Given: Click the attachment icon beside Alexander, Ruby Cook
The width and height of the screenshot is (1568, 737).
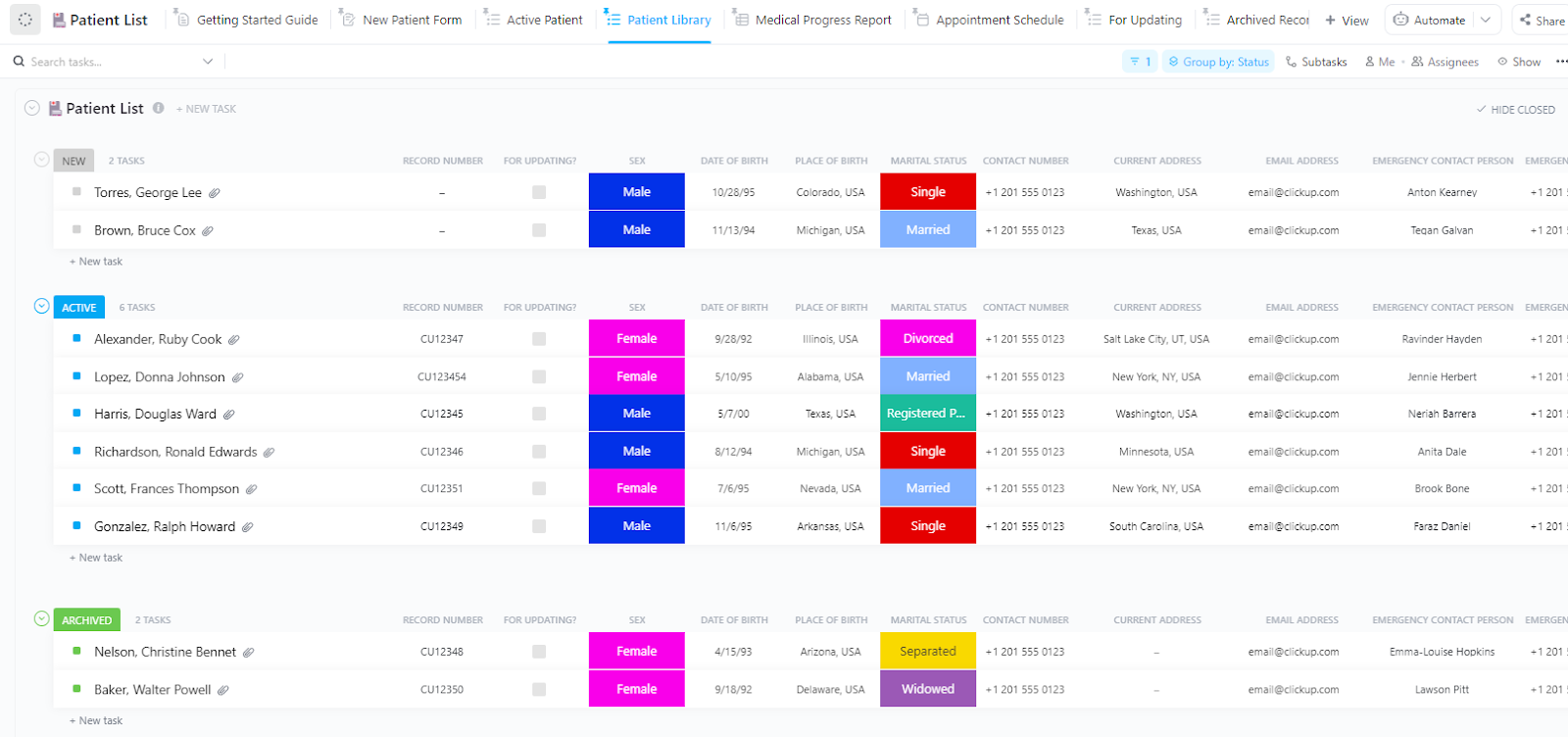Looking at the screenshot, I should (x=234, y=340).
